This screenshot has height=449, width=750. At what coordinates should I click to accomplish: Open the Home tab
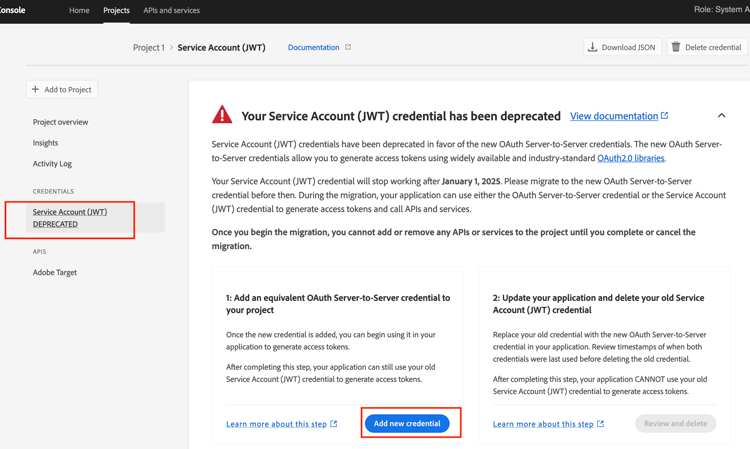click(79, 10)
